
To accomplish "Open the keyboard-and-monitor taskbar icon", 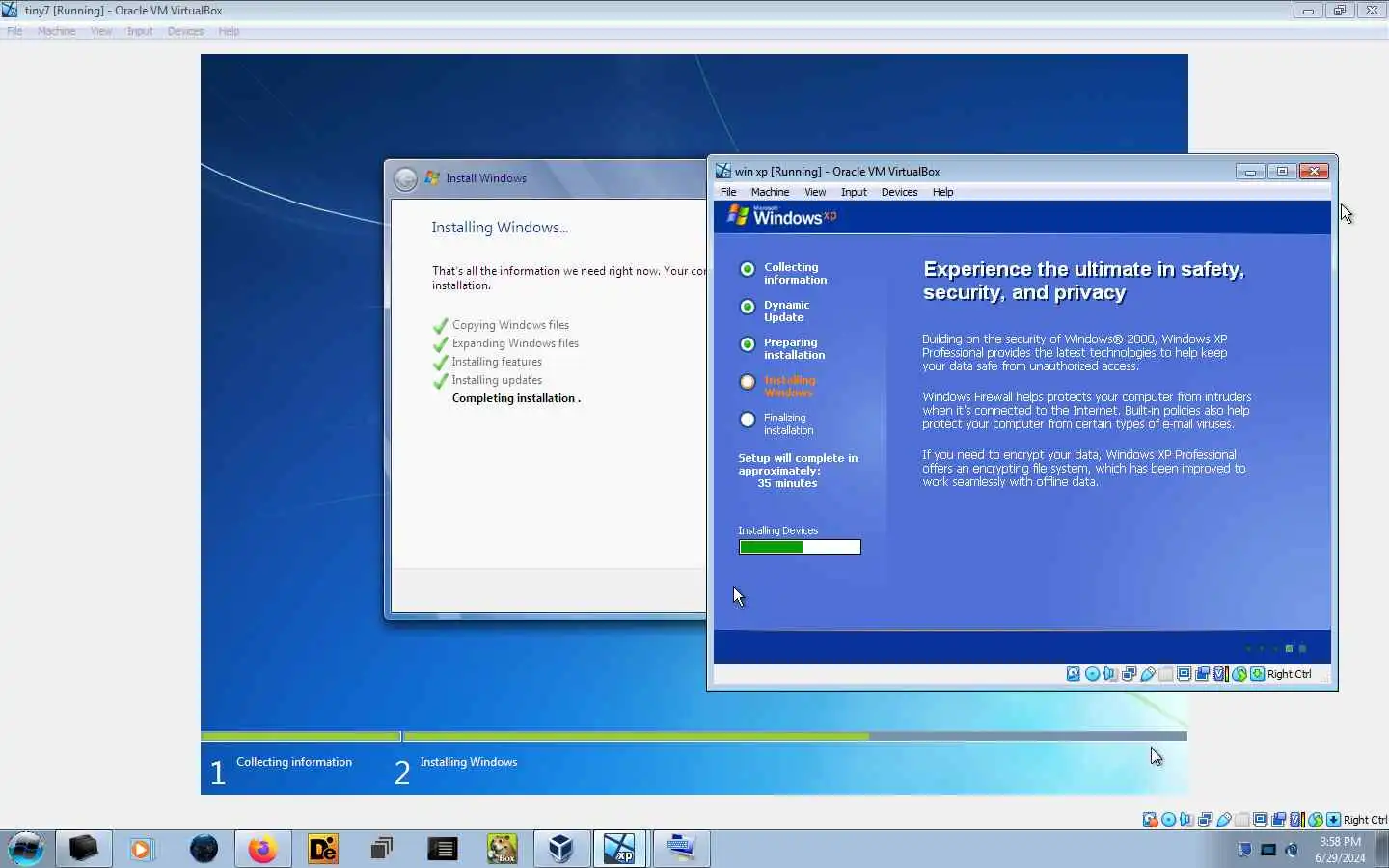I will pyautogui.click(x=681, y=849).
